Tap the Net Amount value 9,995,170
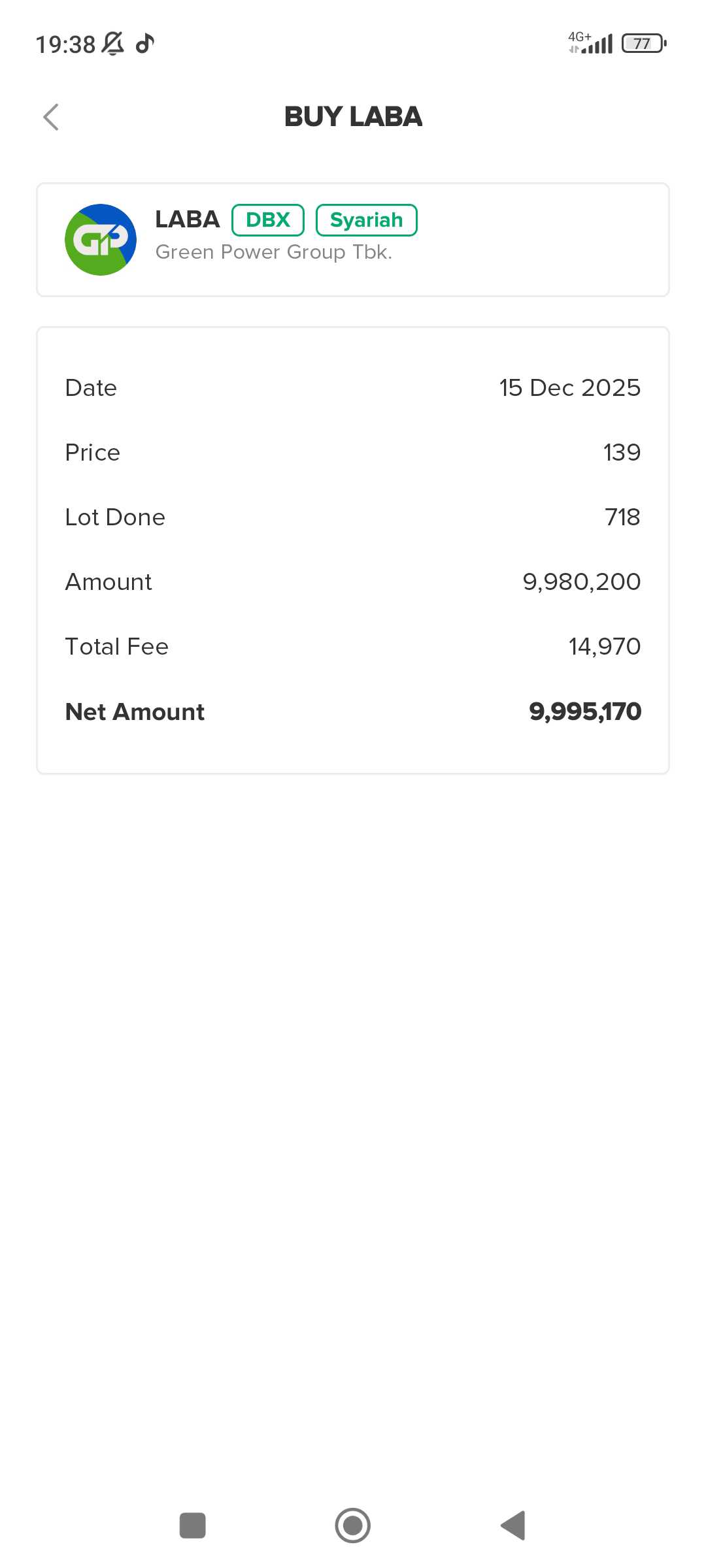Viewport: 706px width, 1568px height. point(585,711)
